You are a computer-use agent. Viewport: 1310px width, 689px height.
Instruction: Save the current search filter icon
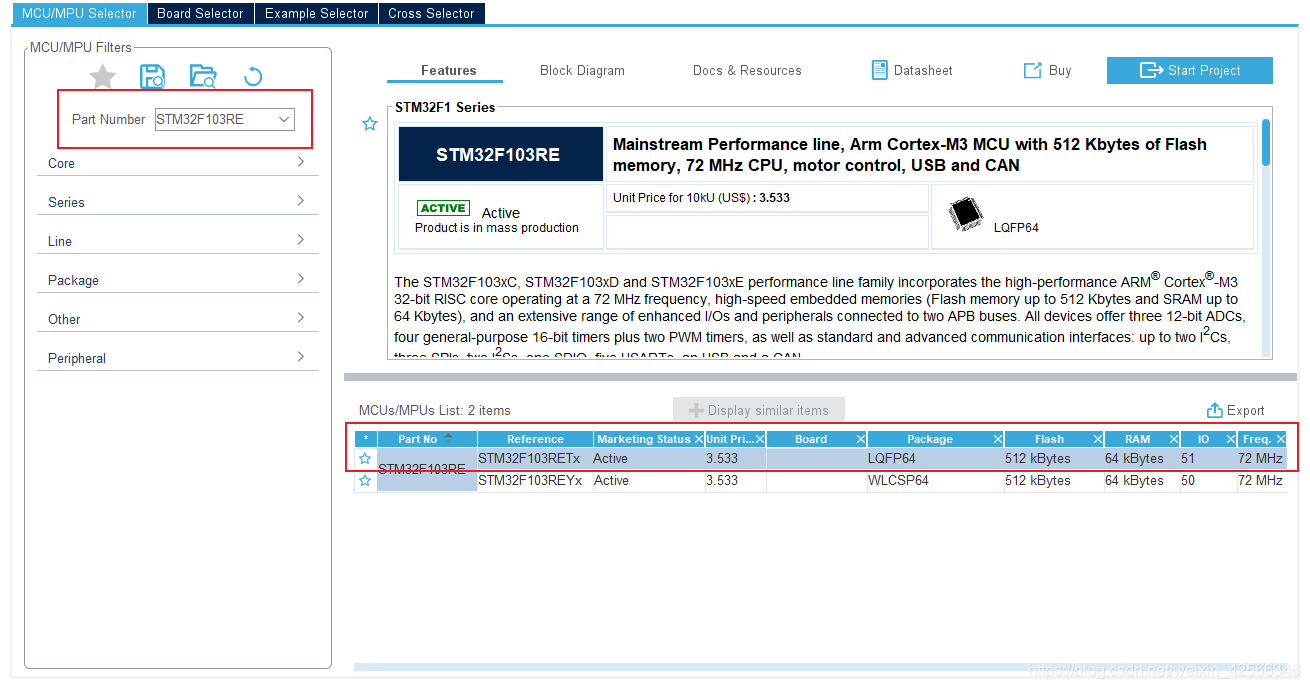153,76
